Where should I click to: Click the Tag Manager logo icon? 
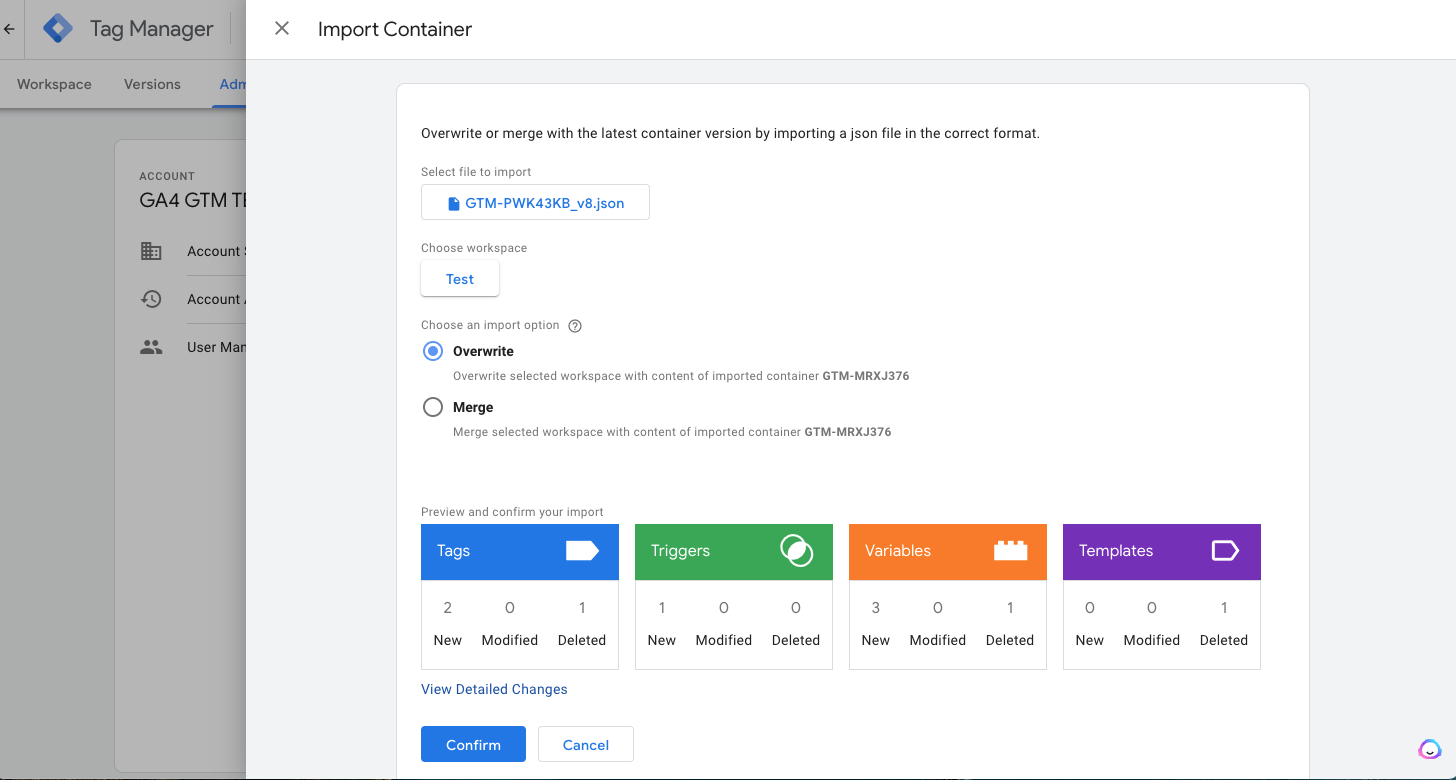click(x=58, y=29)
